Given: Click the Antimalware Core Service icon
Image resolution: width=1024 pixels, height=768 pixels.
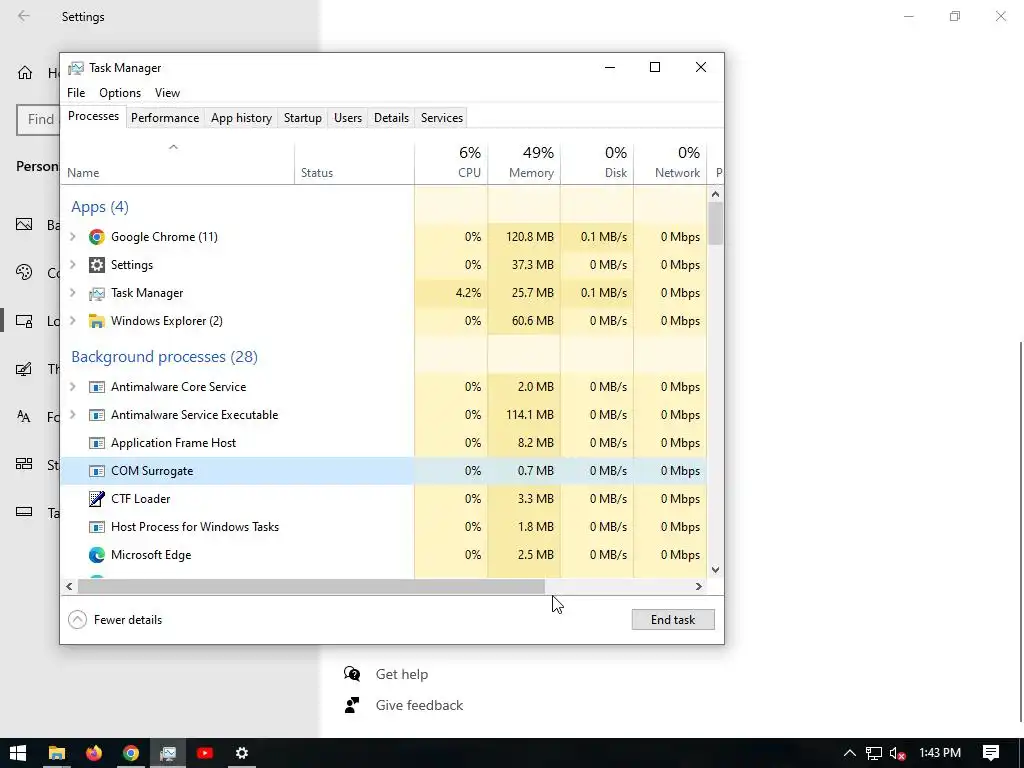Looking at the screenshot, I should point(97,387).
